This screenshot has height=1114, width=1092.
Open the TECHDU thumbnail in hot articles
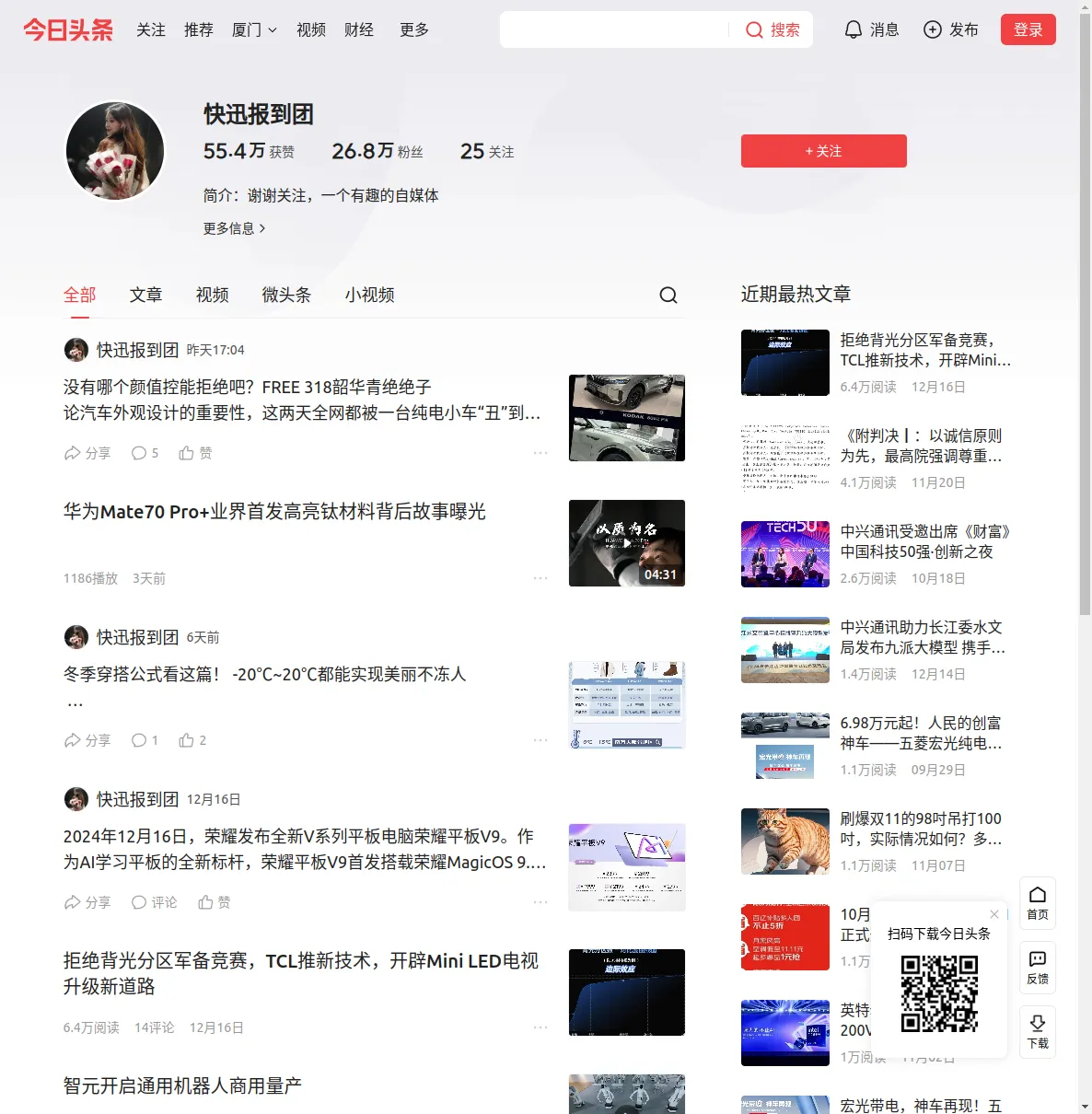[x=785, y=554]
